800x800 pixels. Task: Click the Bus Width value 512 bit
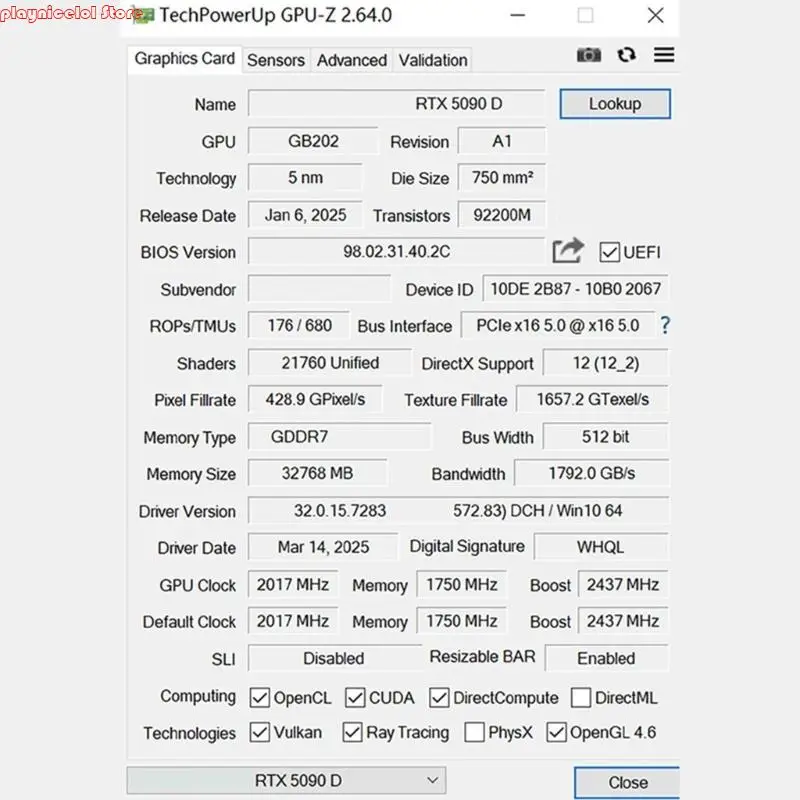[606, 437]
